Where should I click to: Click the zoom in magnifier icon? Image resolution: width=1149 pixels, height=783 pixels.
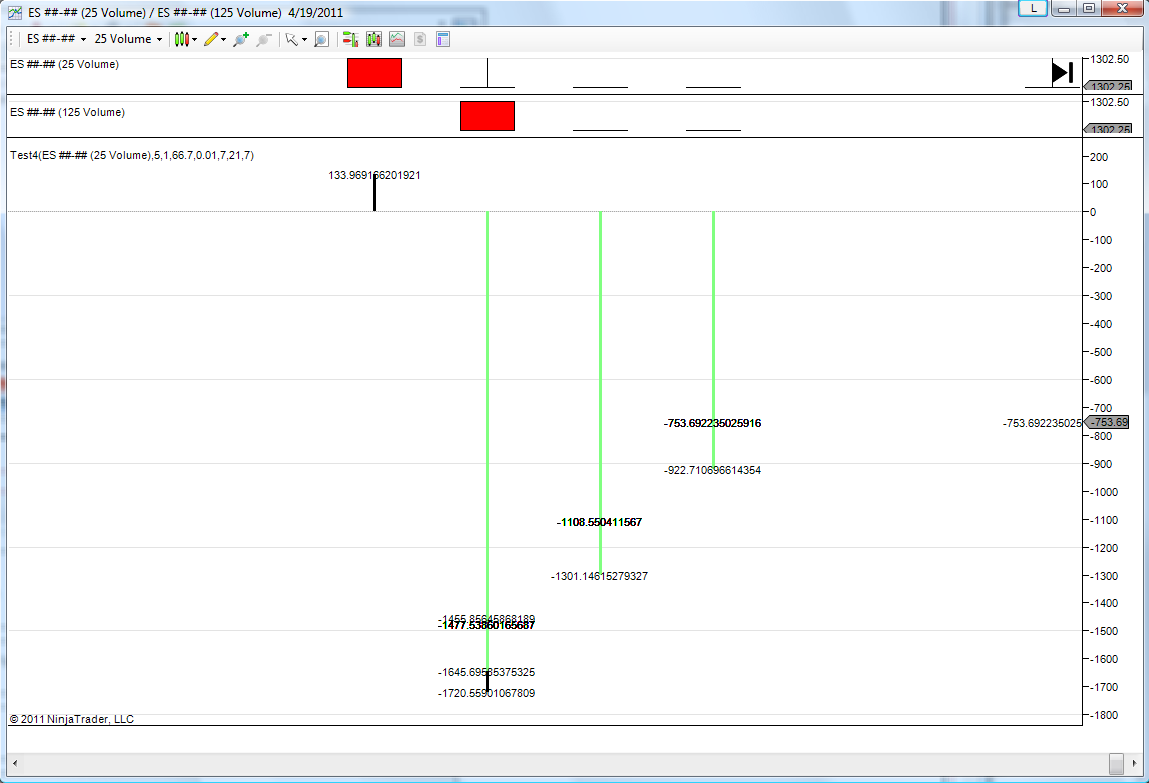[240, 40]
